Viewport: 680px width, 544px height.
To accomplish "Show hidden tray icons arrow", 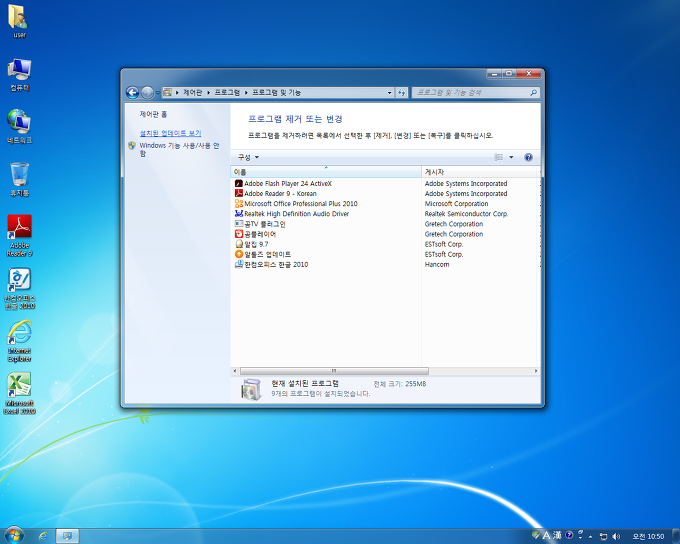I will [x=590, y=537].
